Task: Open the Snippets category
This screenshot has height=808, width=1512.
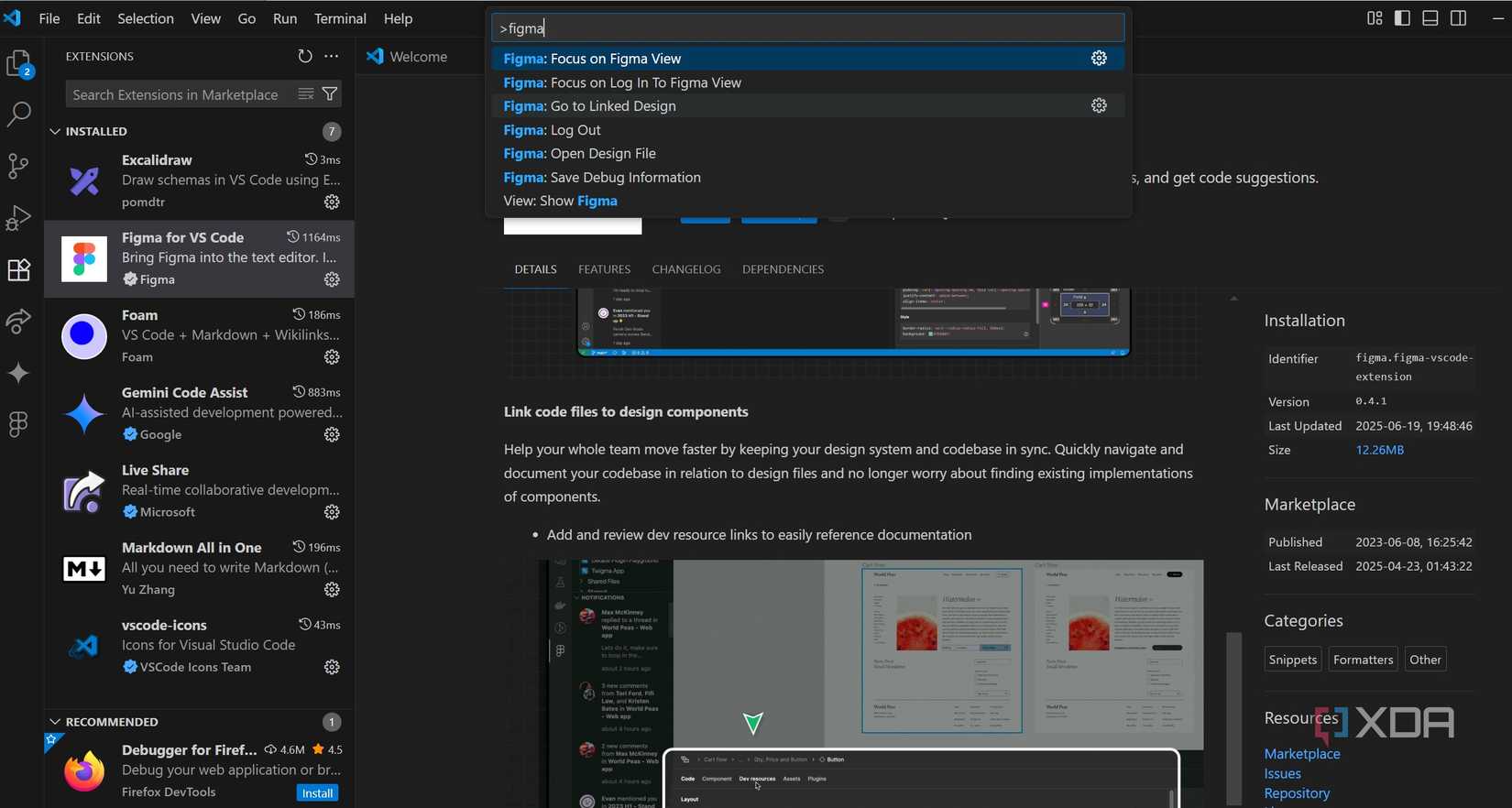Action: pos(1293,660)
